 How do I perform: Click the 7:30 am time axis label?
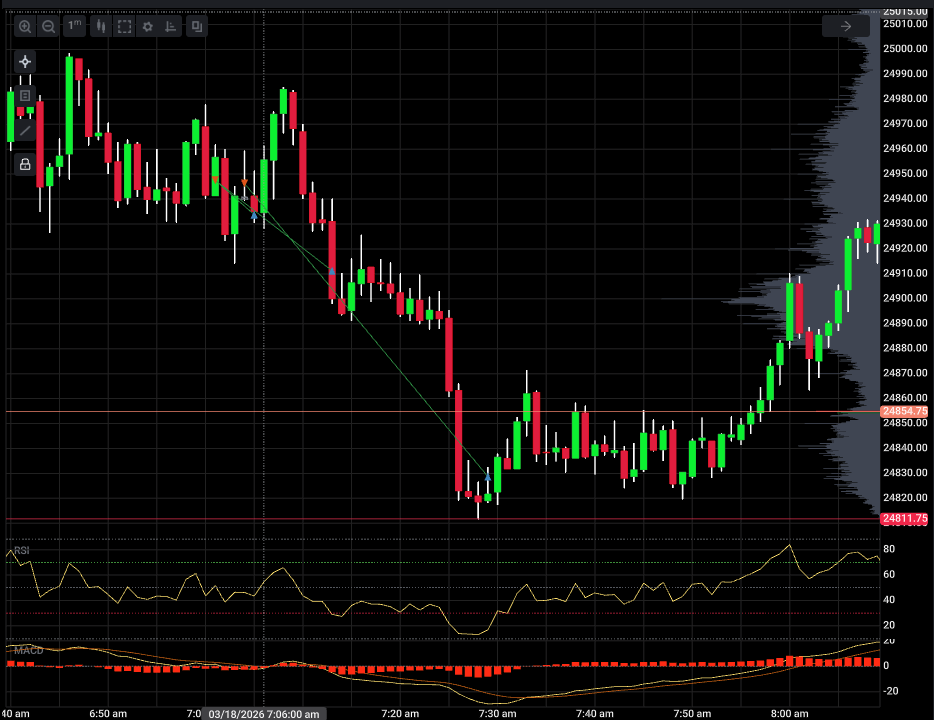[497, 713]
